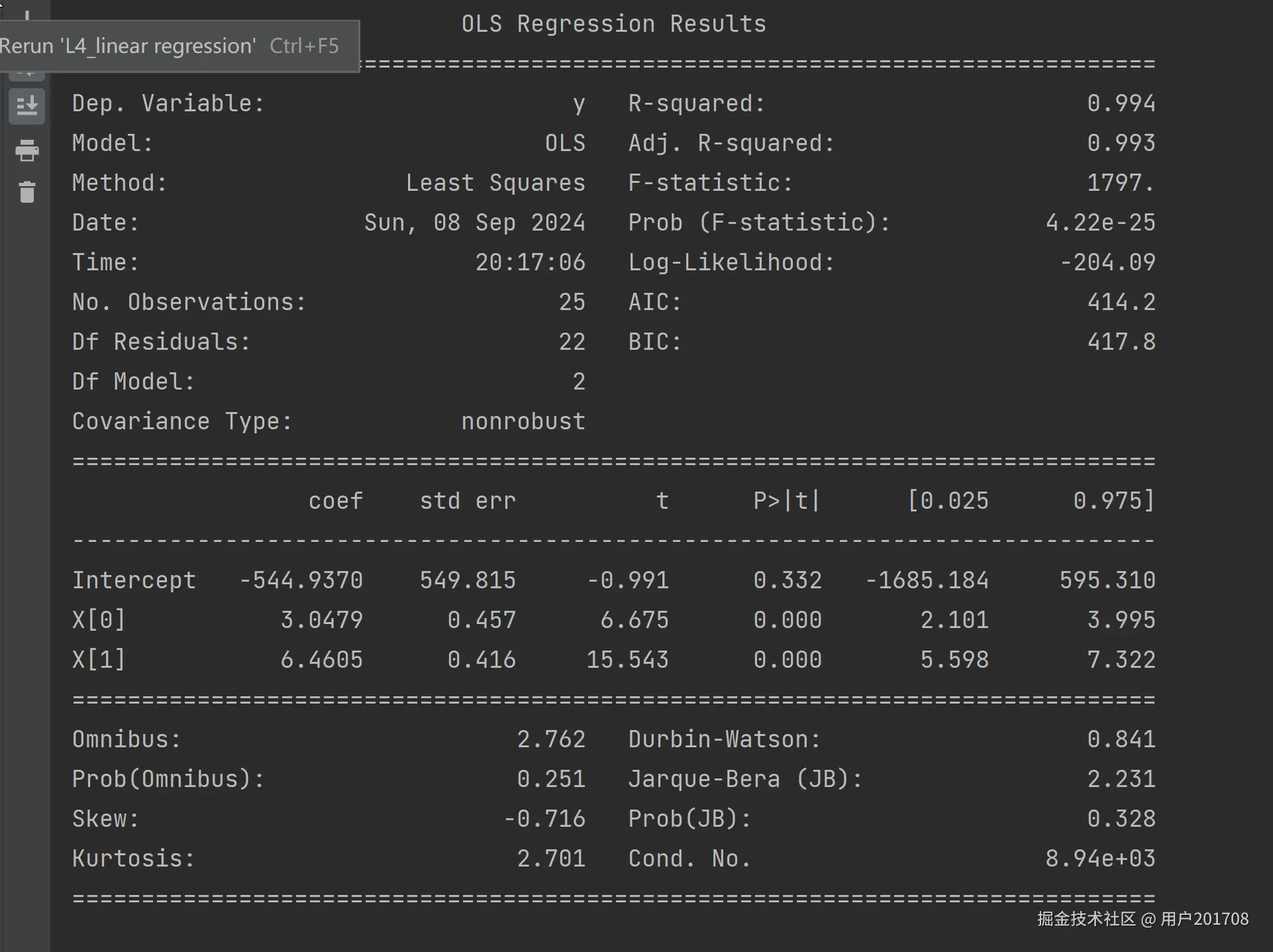Viewport: 1273px width, 952px height.
Task: Click the X[1] coefficient 6.4605
Action: tap(321, 660)
